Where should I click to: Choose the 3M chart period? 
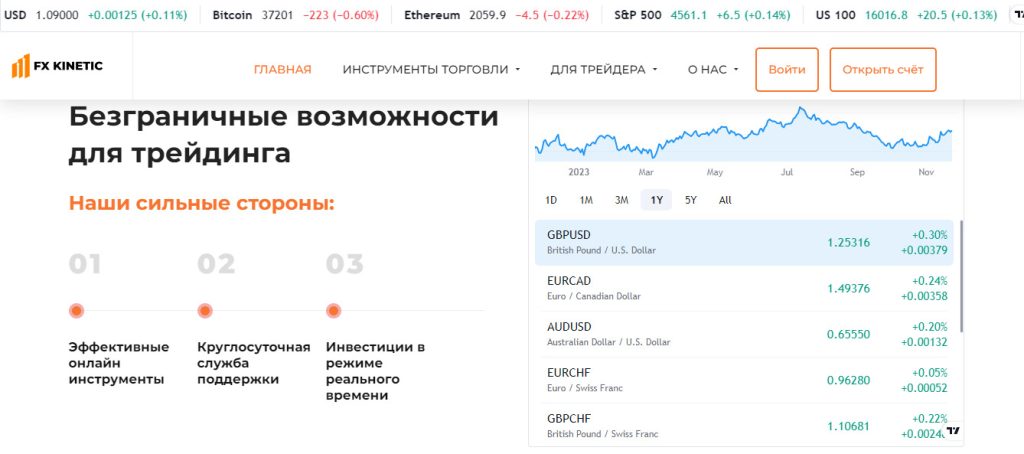click(621, 200)
